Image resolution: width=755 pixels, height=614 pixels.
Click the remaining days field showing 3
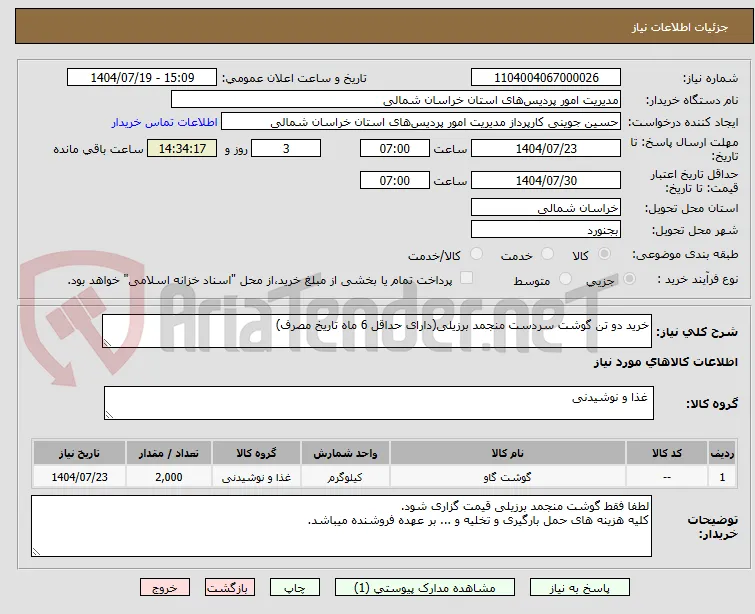click(286, 148)
